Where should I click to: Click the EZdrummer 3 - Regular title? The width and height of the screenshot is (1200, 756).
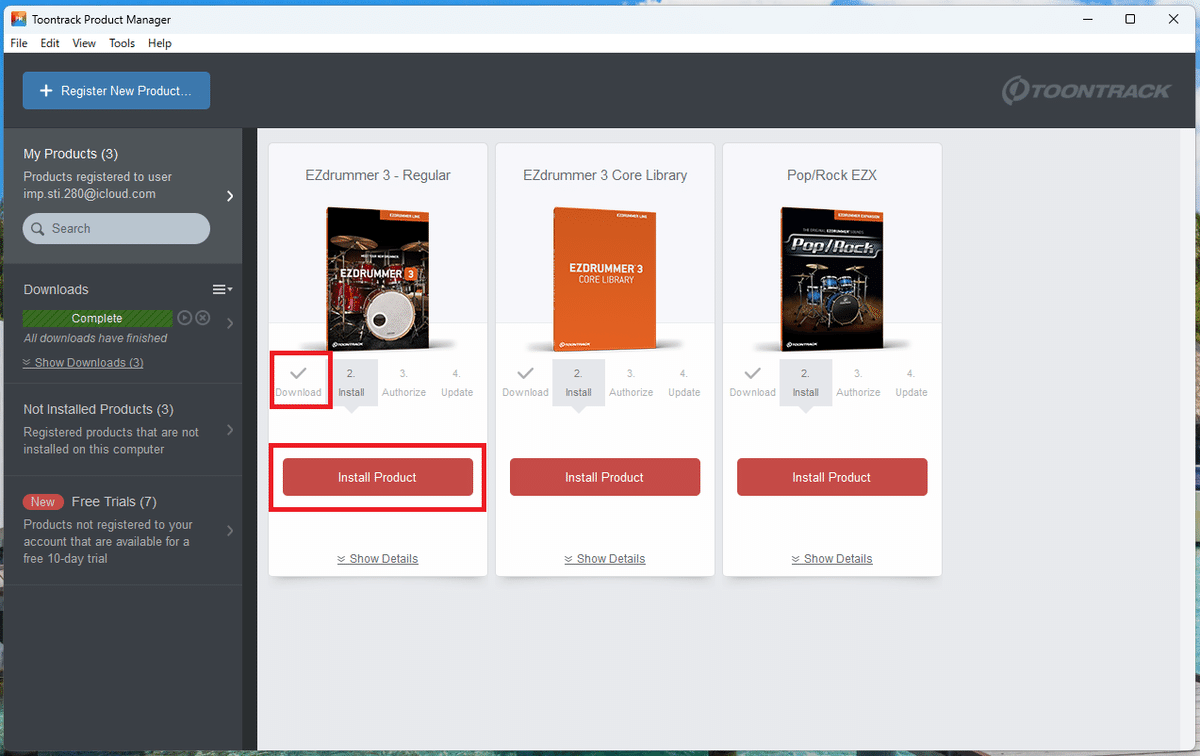click(x=378, y=175)
